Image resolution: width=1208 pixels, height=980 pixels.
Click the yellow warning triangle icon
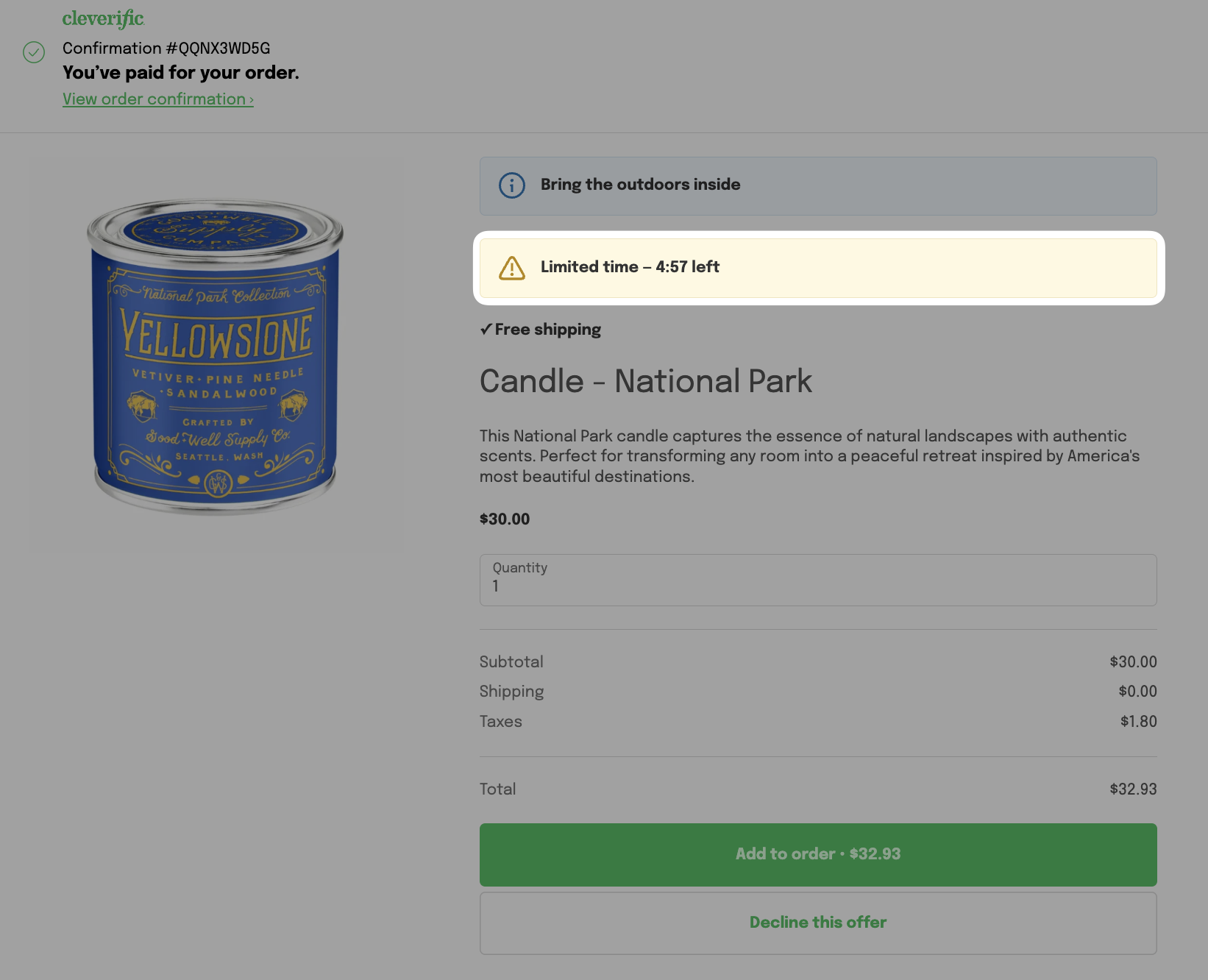(512, 268)
